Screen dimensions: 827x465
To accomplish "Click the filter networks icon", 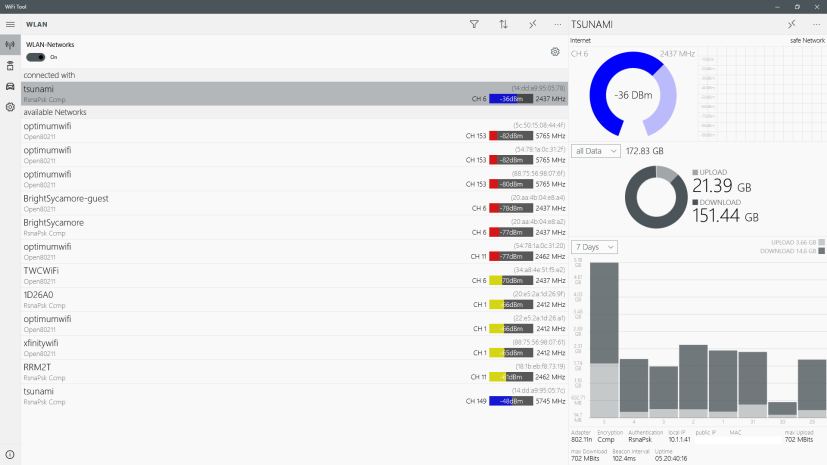I will coord(474,24).
